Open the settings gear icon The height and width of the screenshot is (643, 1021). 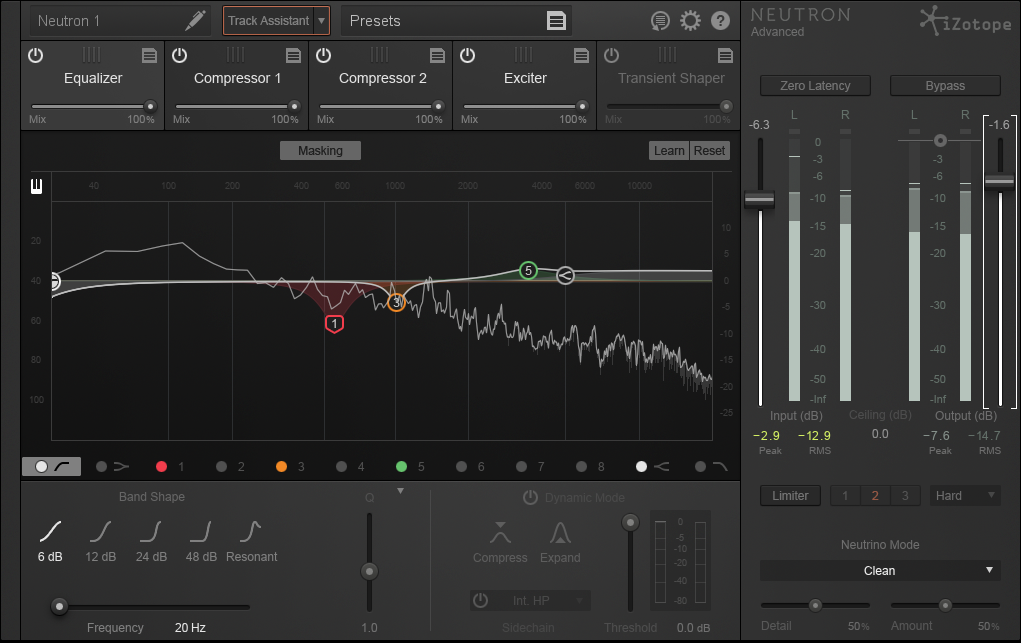click(690, 21)
